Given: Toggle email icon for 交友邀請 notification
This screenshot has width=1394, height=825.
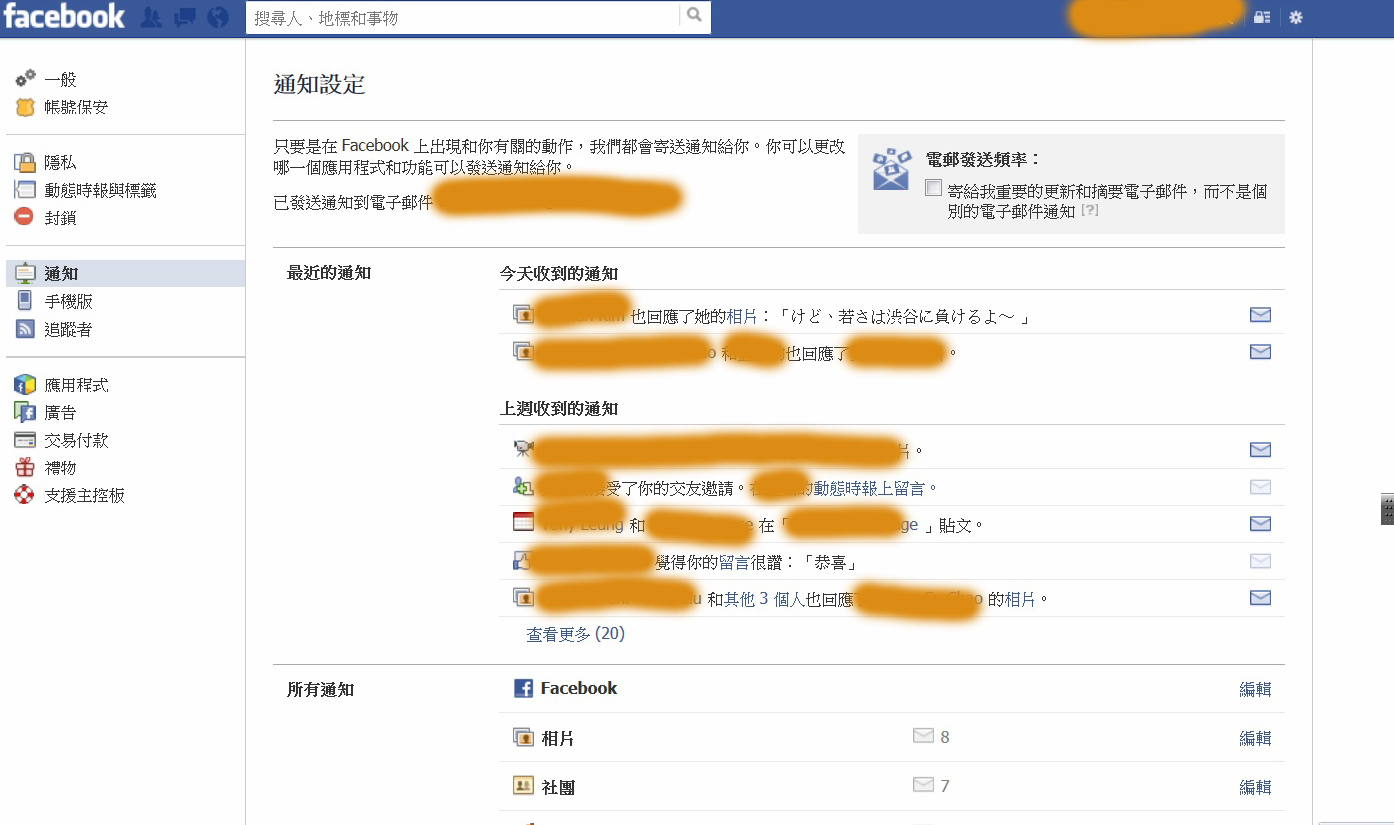Looking at the screenshot, I should (x=1260, y=487).
